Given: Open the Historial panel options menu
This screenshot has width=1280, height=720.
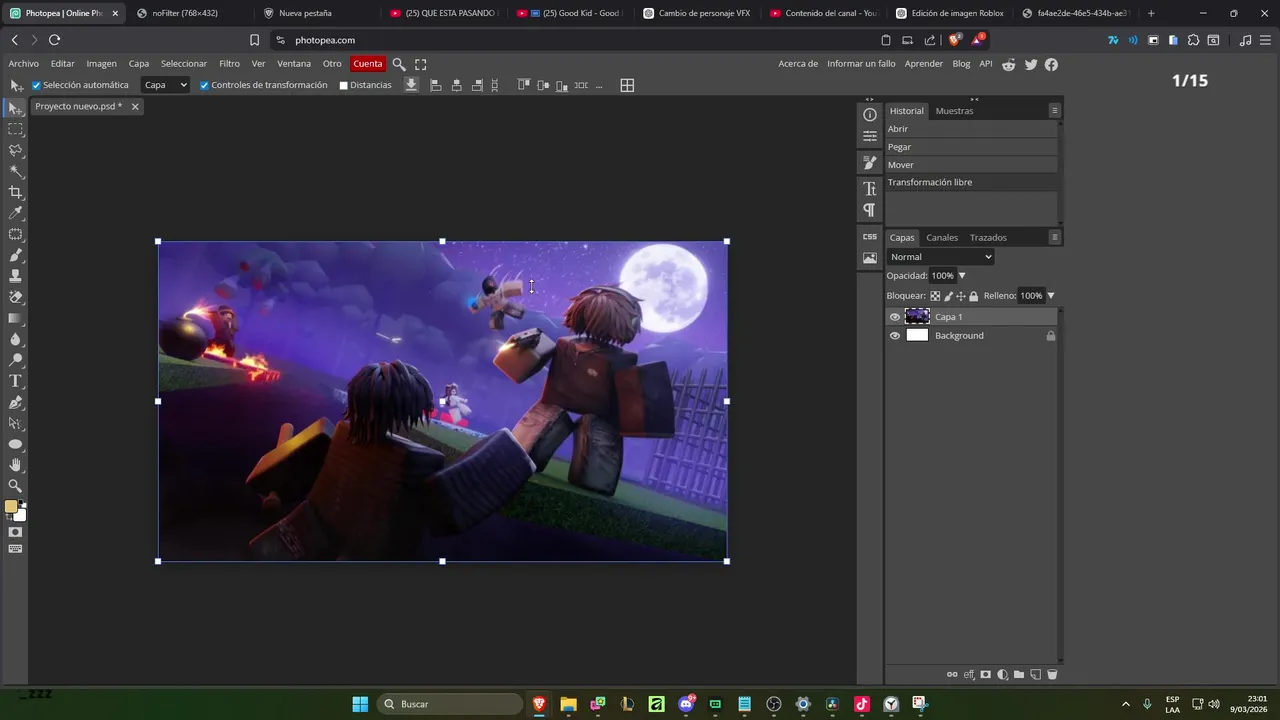Looking at the screenshot, I should 1054,111.
